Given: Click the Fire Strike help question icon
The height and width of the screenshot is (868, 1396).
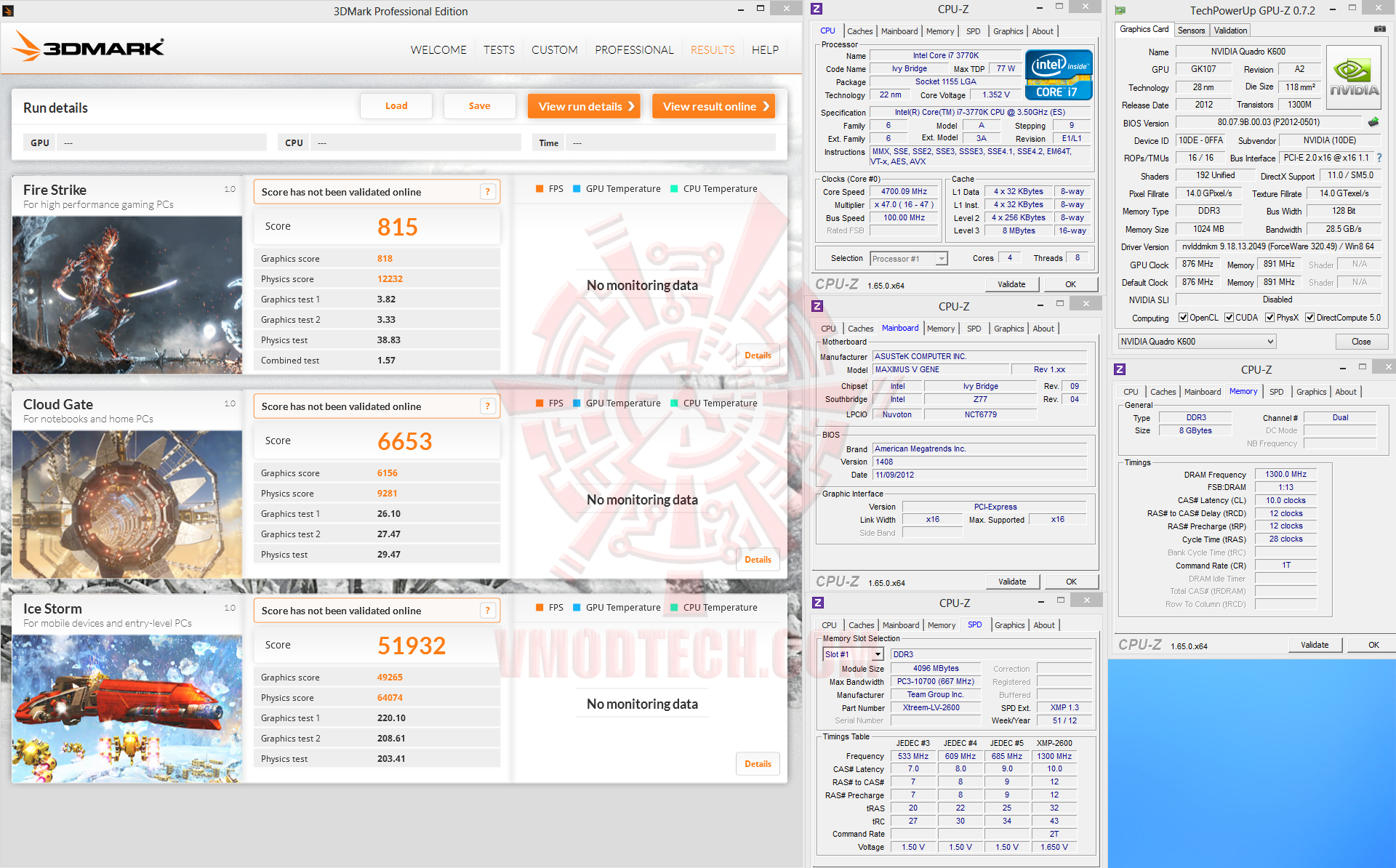Looking at the screenshot, I should [x=488, y=192].
